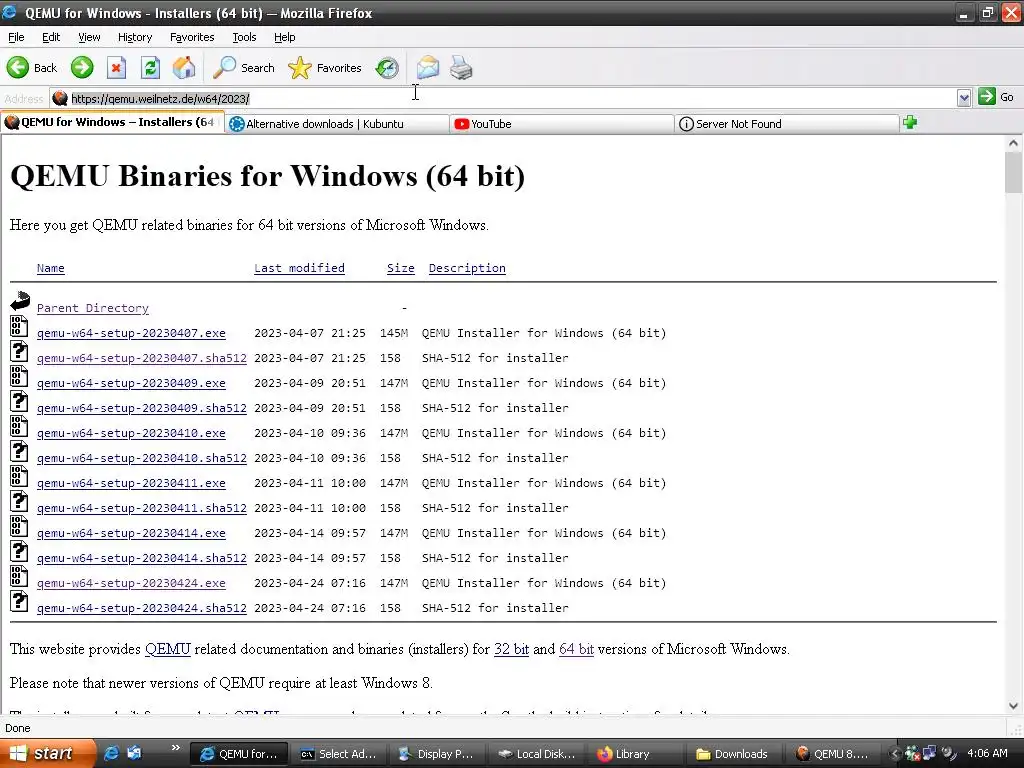1024x768 pixels.
Task: Open the File menu
Action: pos(16,37)
